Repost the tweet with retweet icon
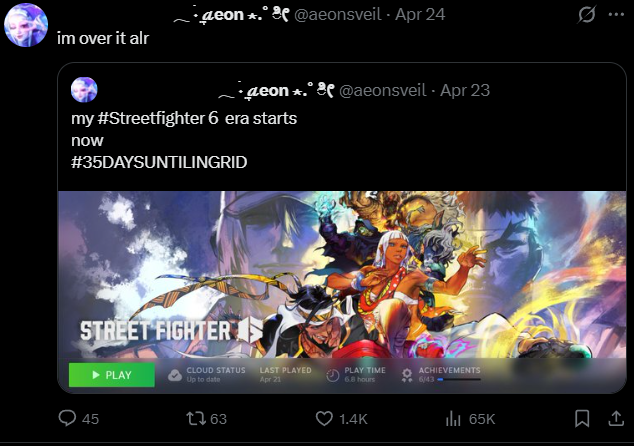Viewport: 634px width, 446px height. tap(196, 419)
